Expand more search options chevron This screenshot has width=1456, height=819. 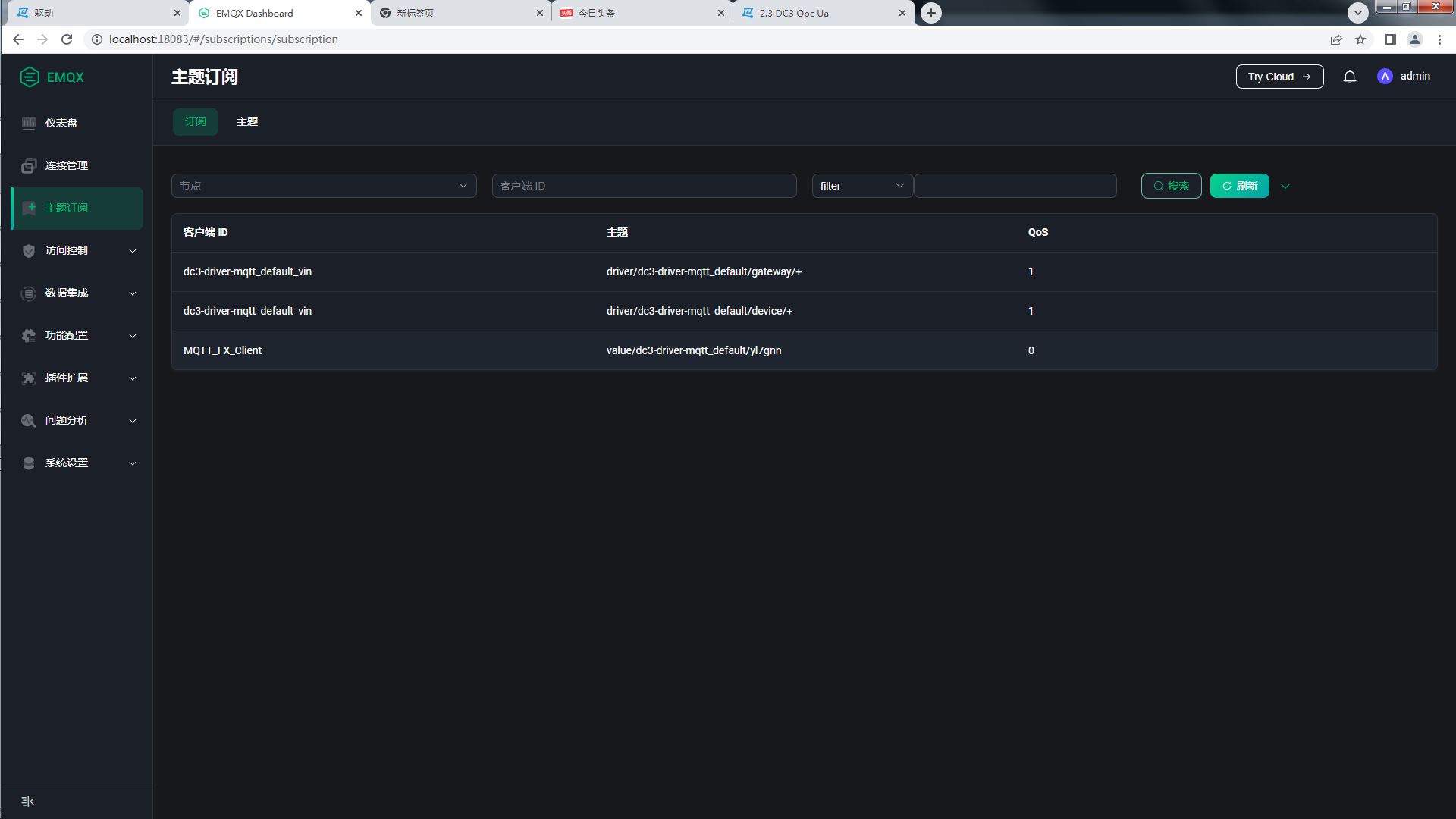(1285, 186)
